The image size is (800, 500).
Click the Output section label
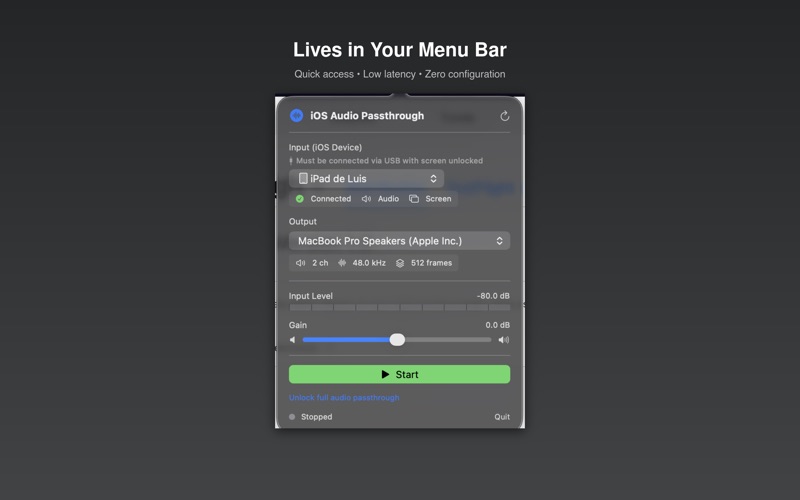coord(303,221)
